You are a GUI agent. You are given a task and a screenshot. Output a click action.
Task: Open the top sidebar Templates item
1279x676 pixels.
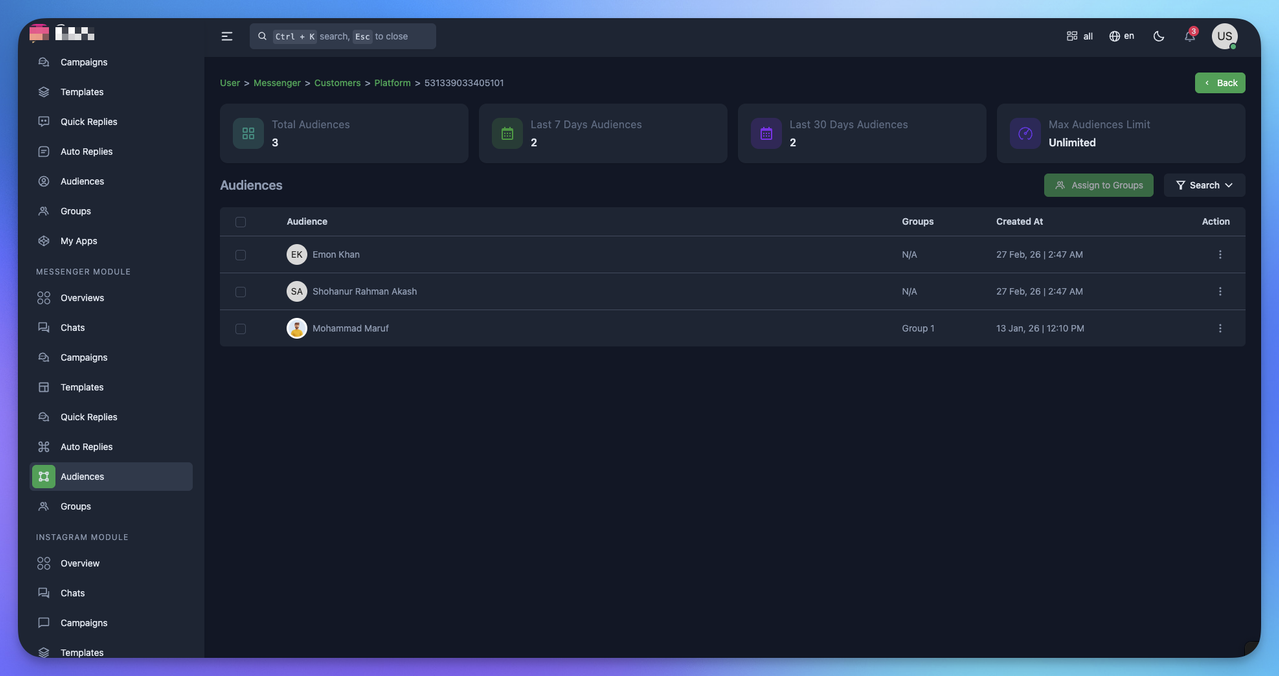(x=112, y=92)
